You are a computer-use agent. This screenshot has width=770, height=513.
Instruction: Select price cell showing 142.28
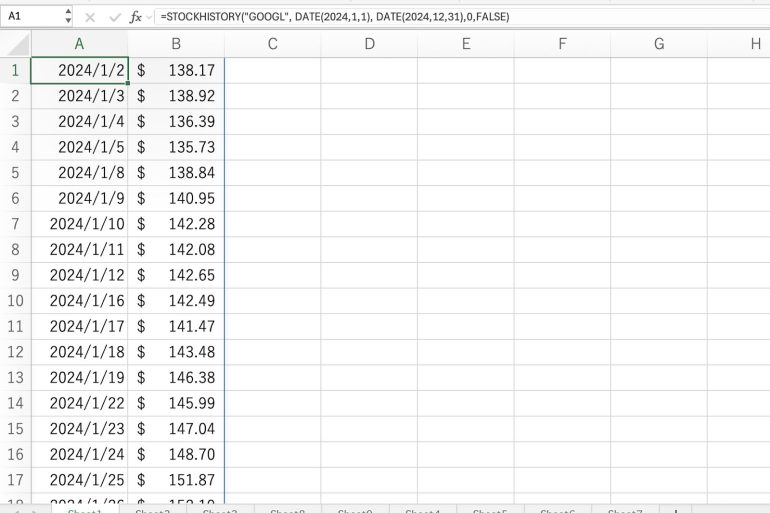coord(176,224)
